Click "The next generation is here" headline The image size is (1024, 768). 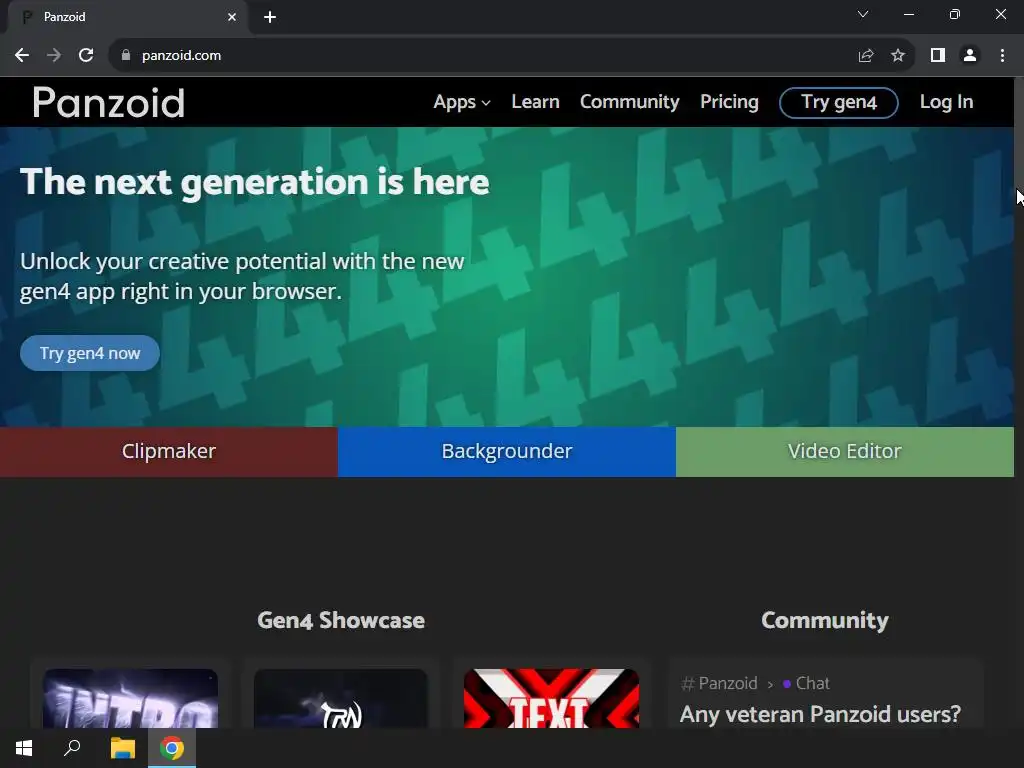click(x=255, y=182)
